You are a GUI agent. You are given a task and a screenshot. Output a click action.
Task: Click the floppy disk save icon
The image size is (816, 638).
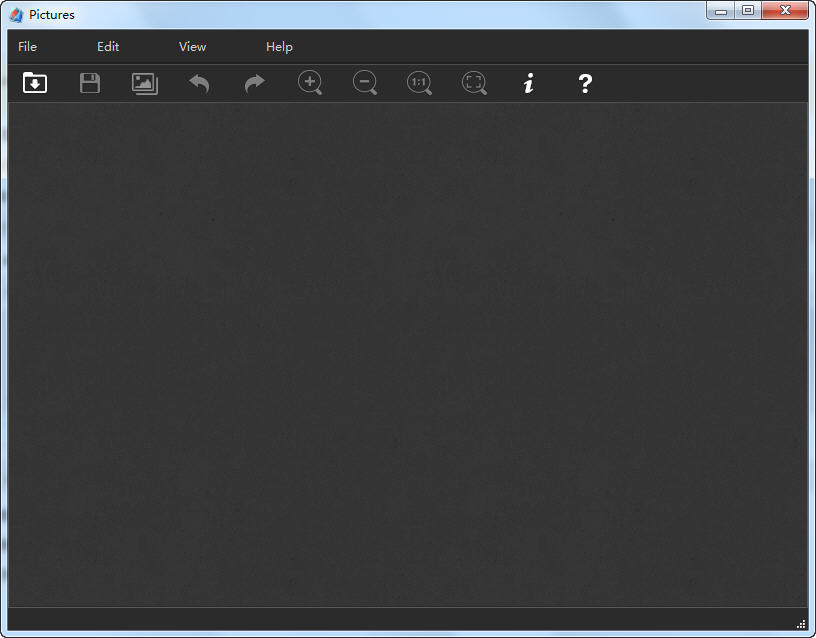pyautogui.click(x=90, y=83)
